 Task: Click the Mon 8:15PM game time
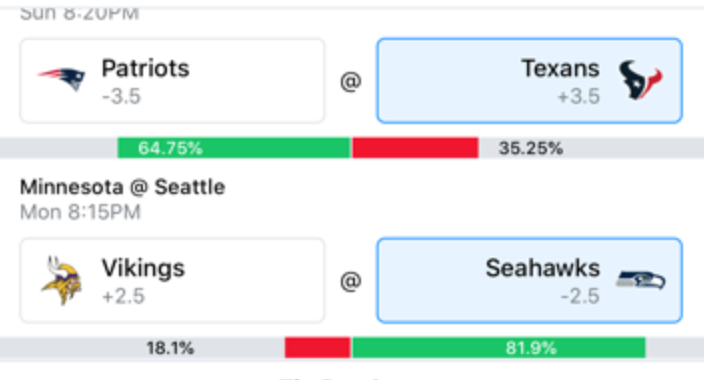[80, 212]
